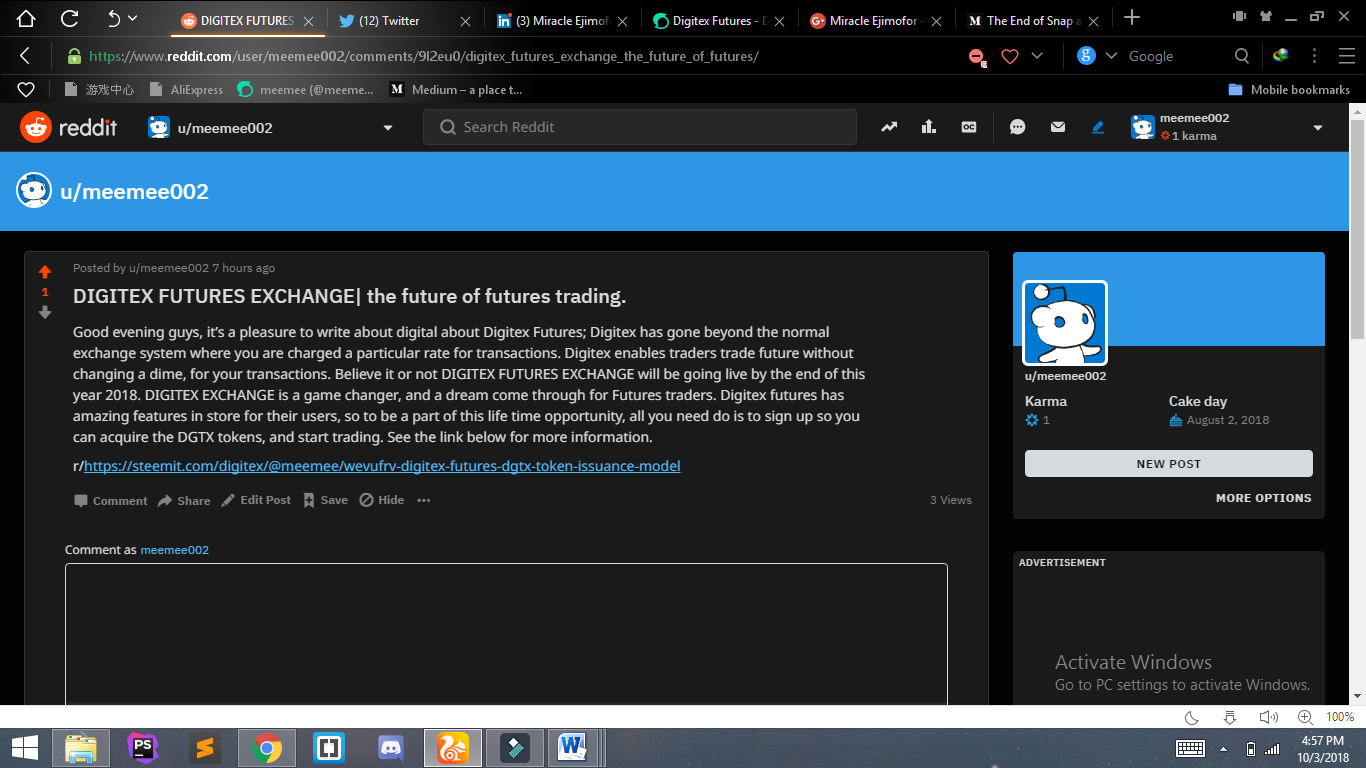Open the 游戏中心 bookmark
The width and height of the screenshot is (1366, 768).
[98, 90]
